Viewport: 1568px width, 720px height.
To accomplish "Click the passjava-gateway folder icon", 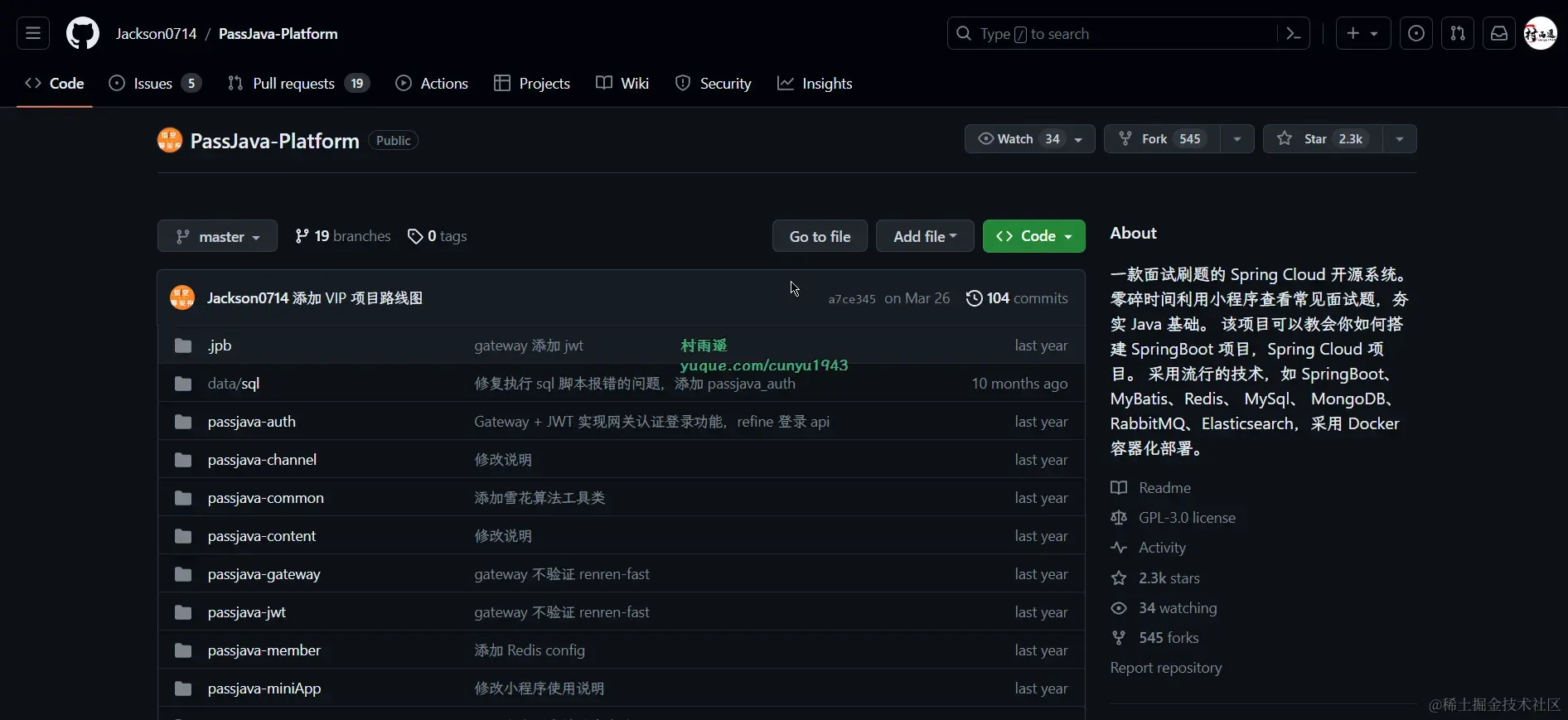I will coord(183,574).
